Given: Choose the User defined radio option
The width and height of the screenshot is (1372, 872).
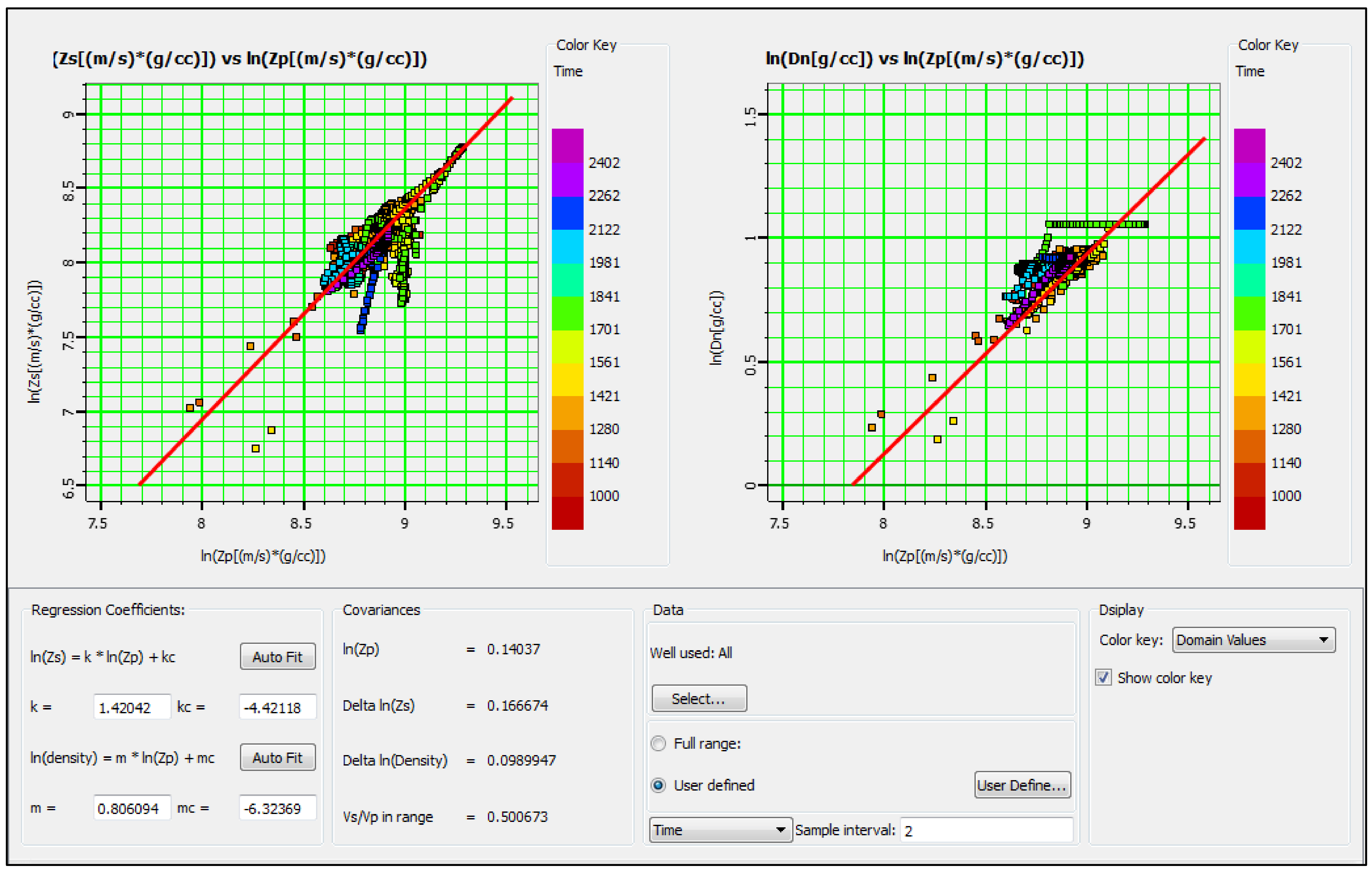Looking at the screenshot, I should tap(658, 785).
